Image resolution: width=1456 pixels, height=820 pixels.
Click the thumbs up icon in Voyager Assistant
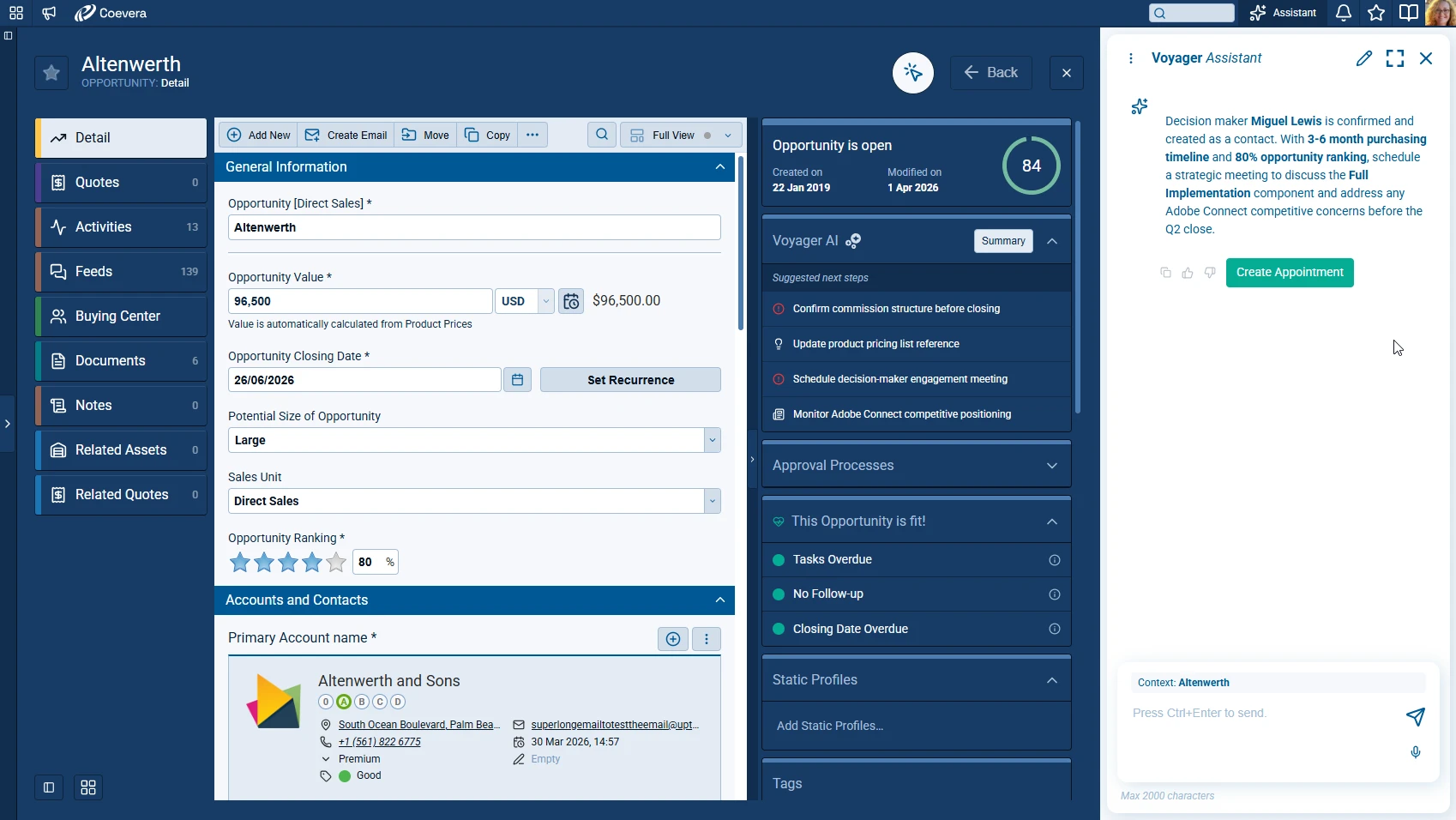point(1188,273)
